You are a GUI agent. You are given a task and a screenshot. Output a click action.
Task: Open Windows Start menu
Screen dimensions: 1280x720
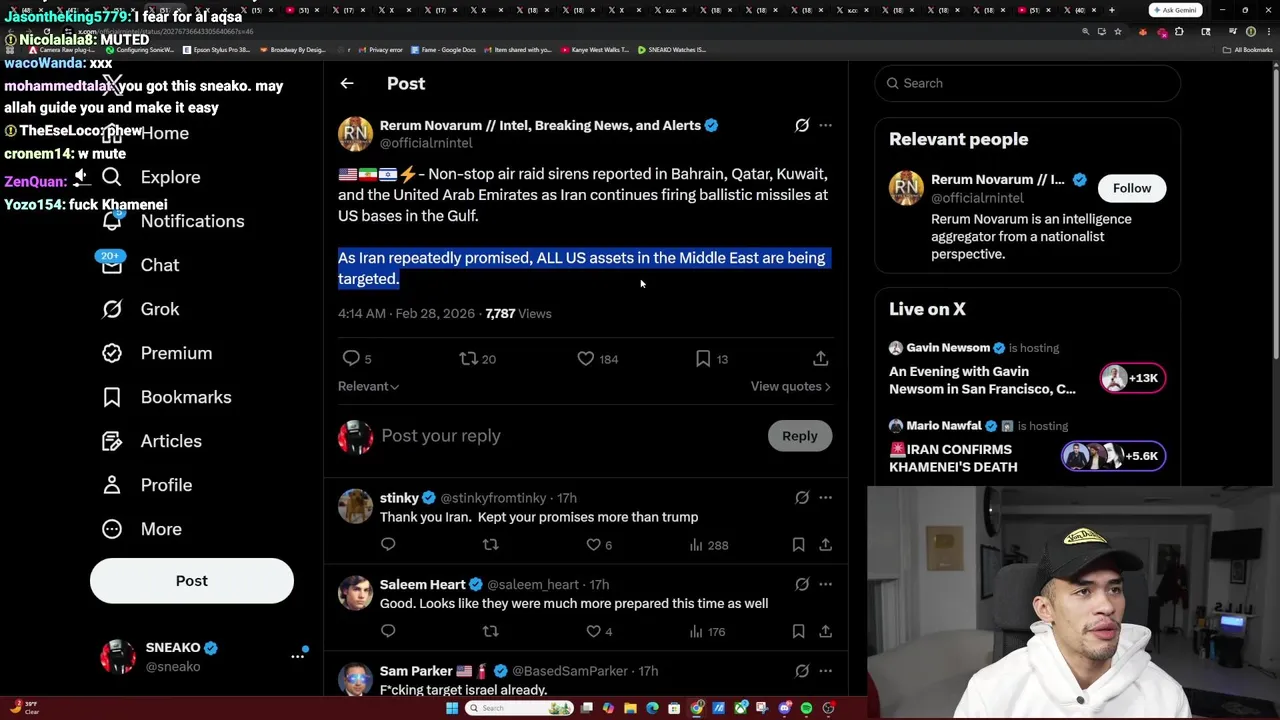pyautogui.click(x=452, y=708)
